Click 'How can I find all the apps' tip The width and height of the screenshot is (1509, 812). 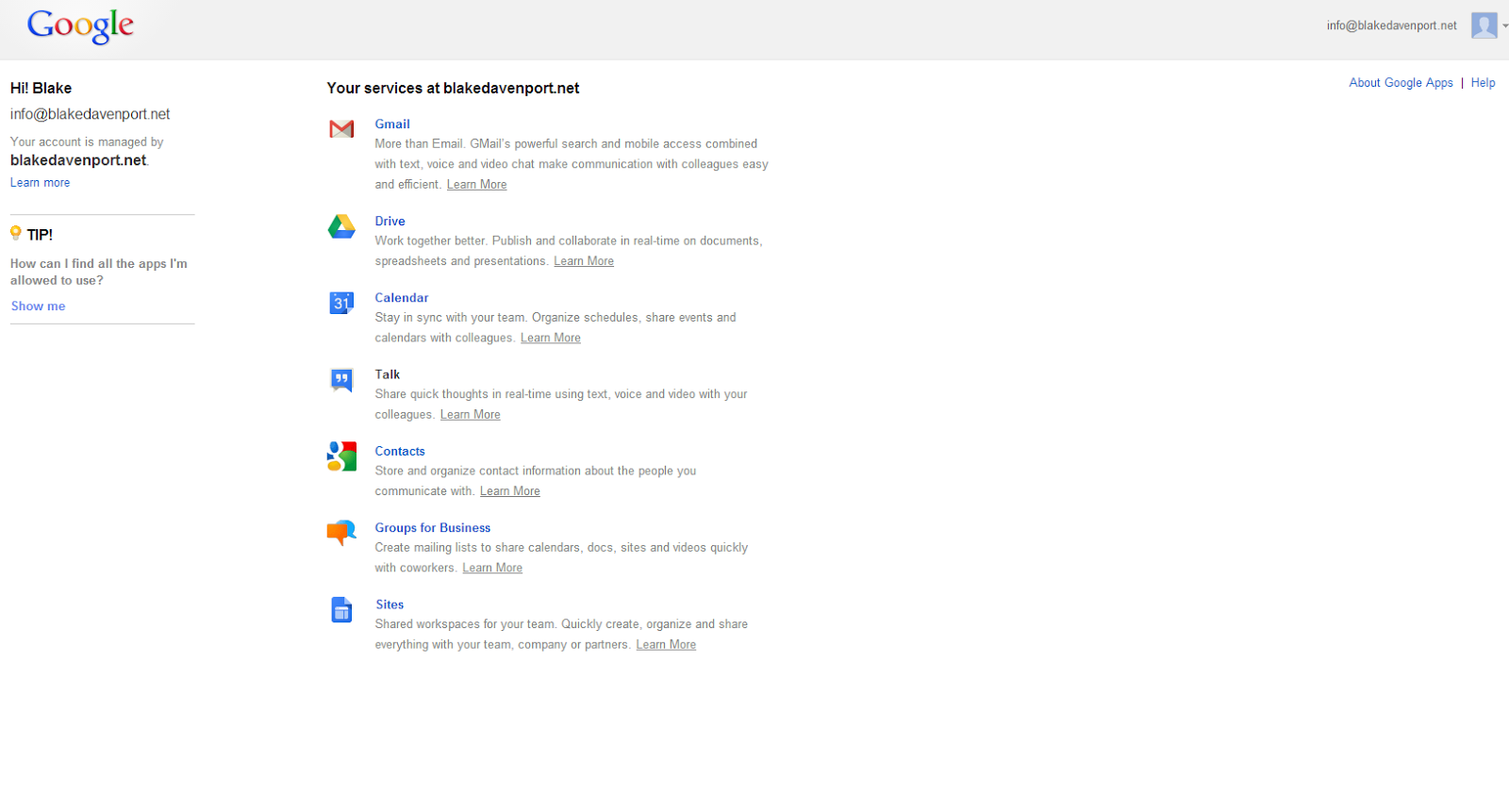coord(98,272)
